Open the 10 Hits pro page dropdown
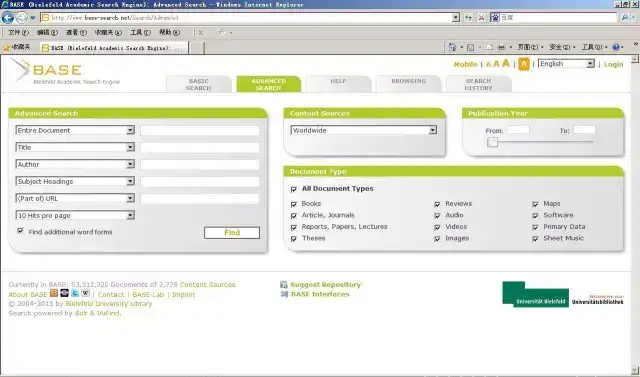Screen dimensions: 640x377 click(75, 215)
